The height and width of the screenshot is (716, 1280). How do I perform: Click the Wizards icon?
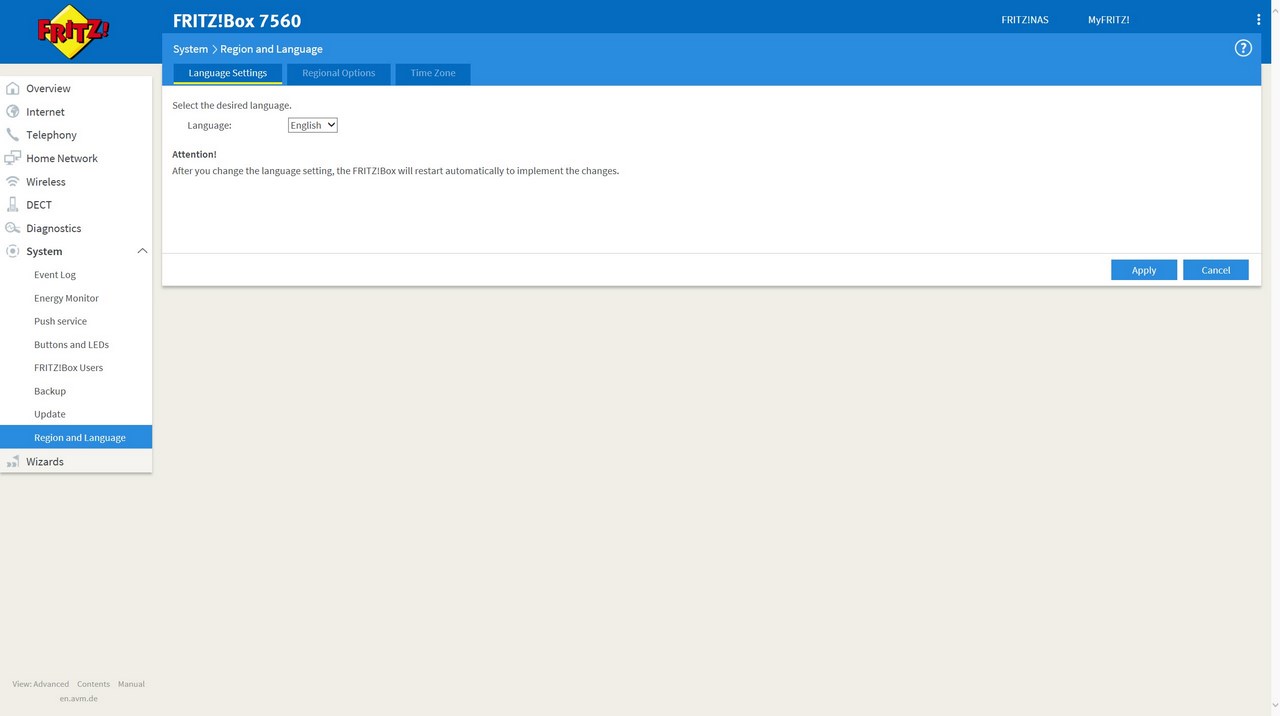(13, 461)
